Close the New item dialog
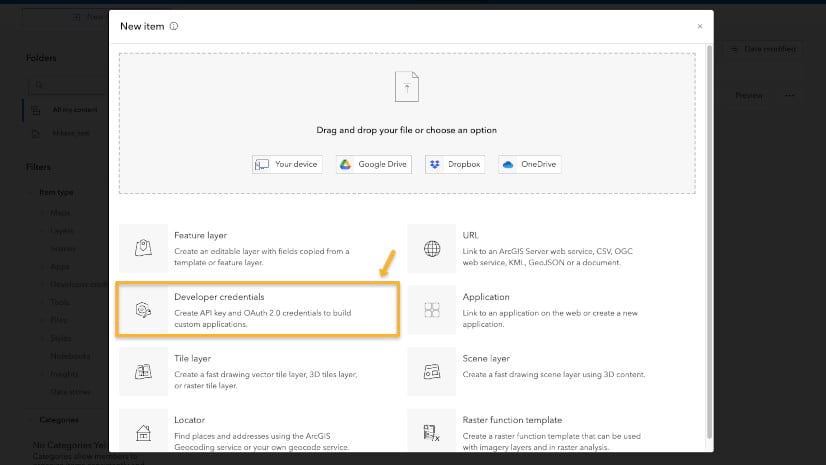This screenshot has width=826, height=465. tap(699, 26)
